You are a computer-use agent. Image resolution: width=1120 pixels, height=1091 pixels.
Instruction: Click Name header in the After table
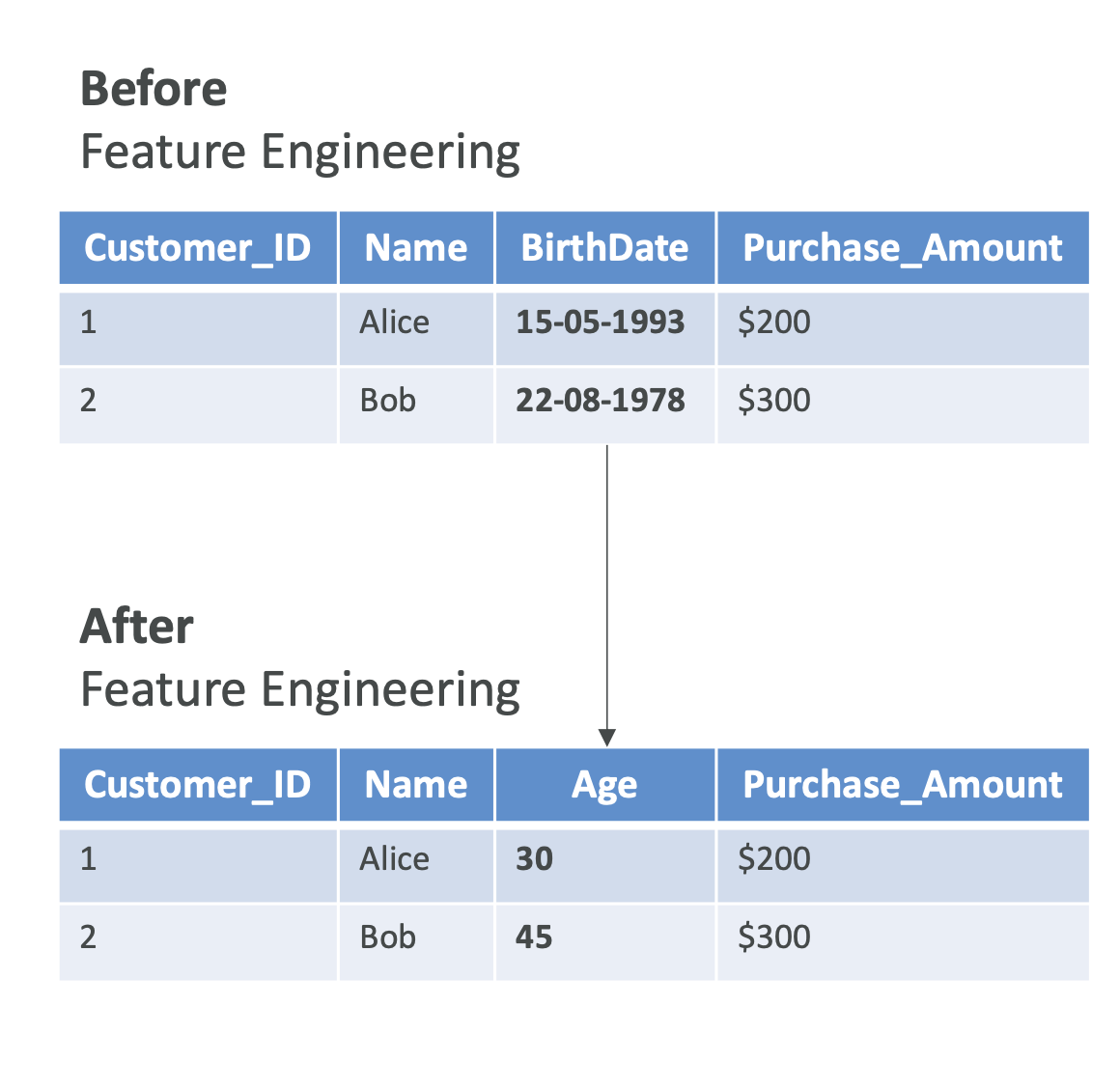point(416,785)
